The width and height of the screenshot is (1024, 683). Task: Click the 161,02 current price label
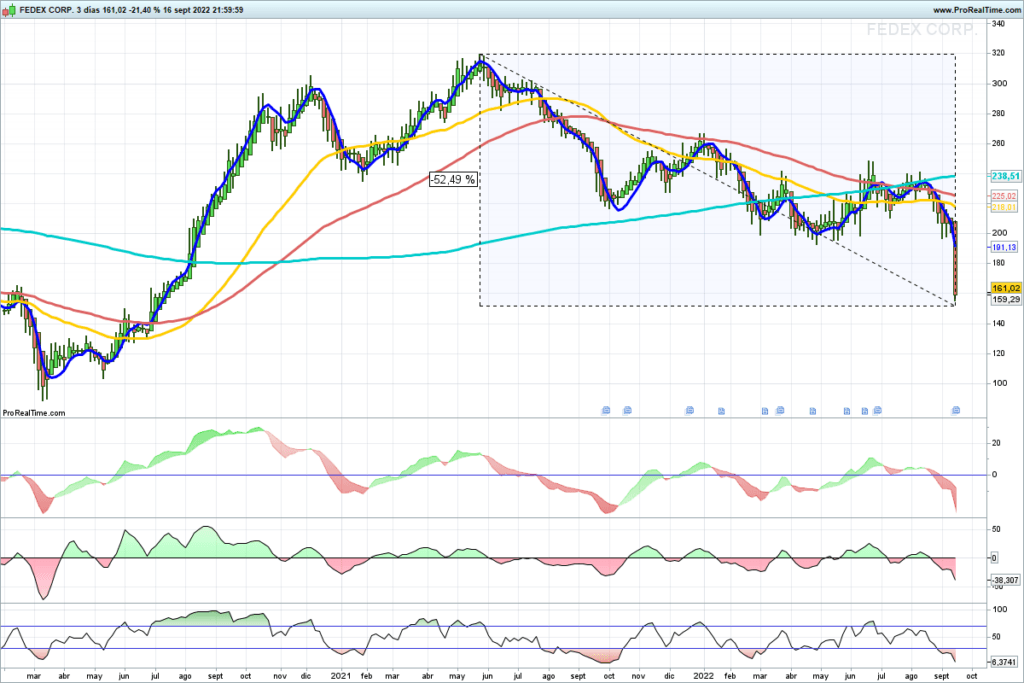(x=1006, y=288)
